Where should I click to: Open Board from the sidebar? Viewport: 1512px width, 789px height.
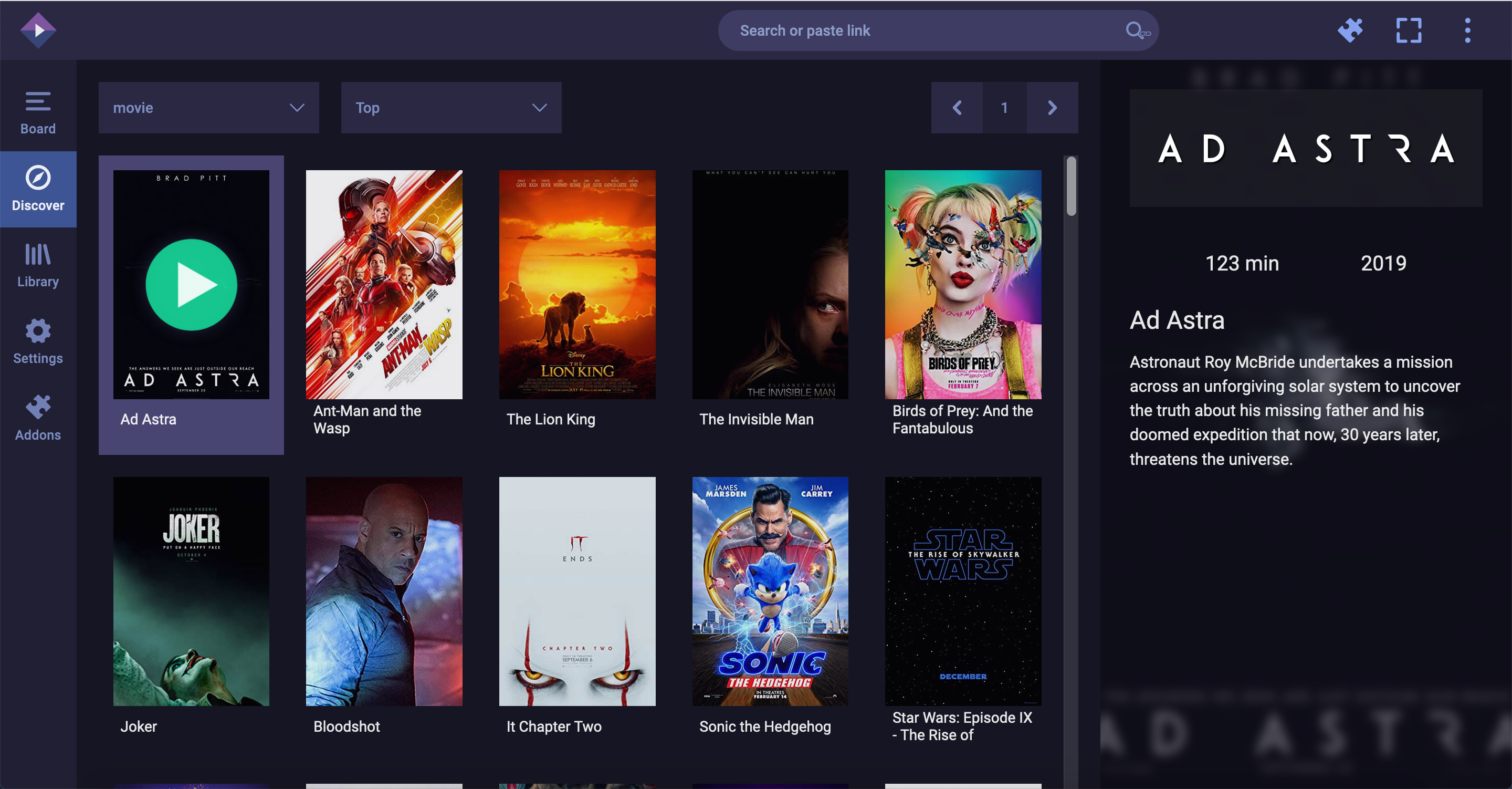[38, 113]
